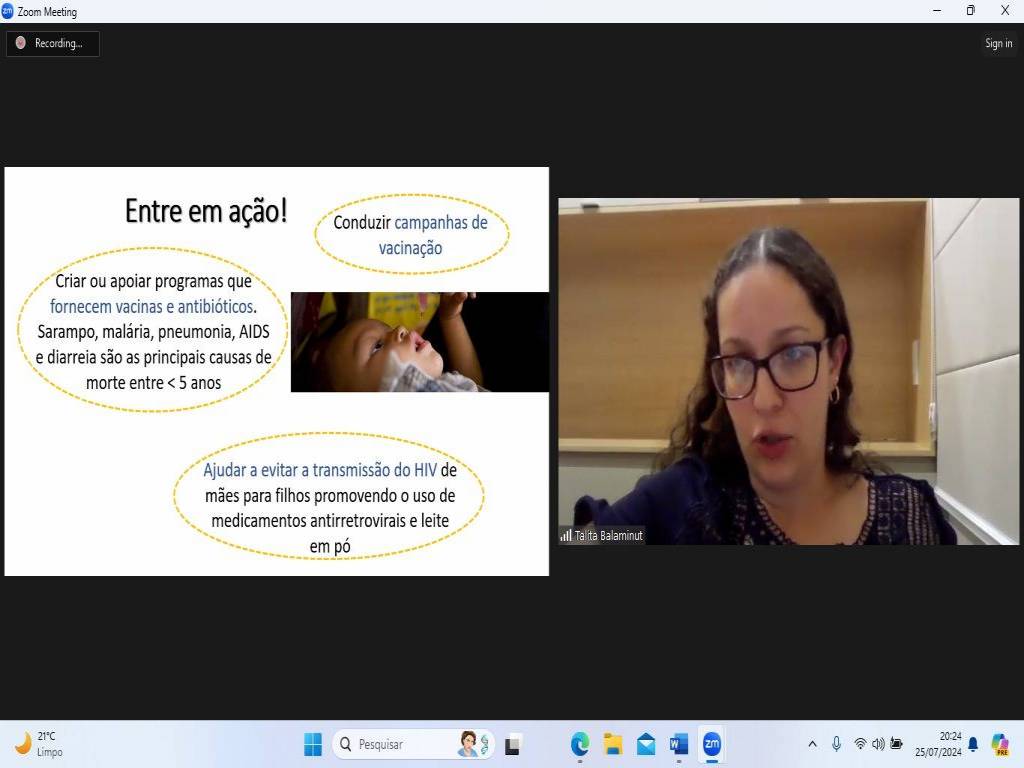Launch Microsoft Edge from the taskbar
Screen dimensions: 1024x768
[580, 744]
